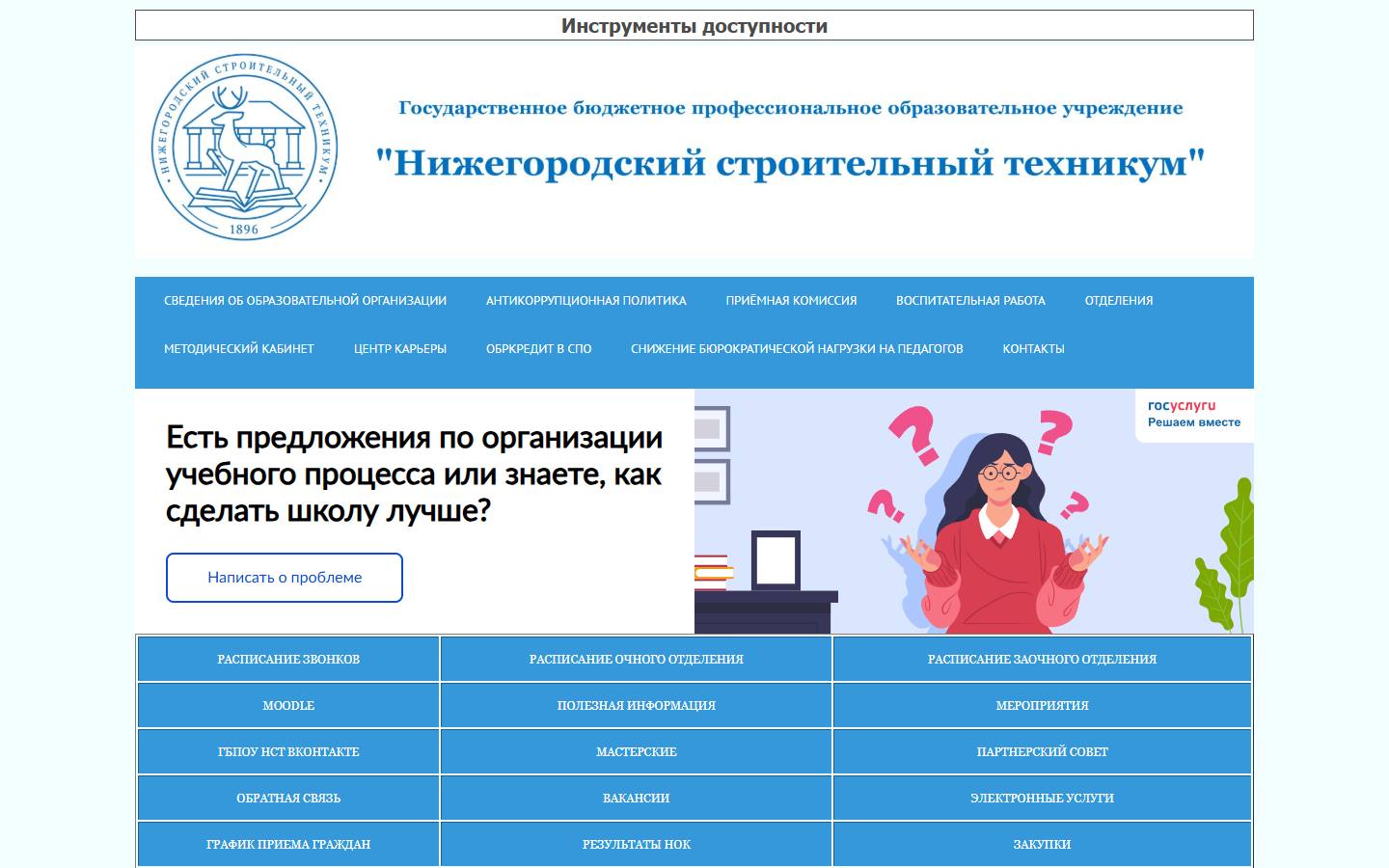The width and height of the screenshot is (1389, 868).
Task: Open 'Результаты НОК' tile
Action: (x=637, y=844)
